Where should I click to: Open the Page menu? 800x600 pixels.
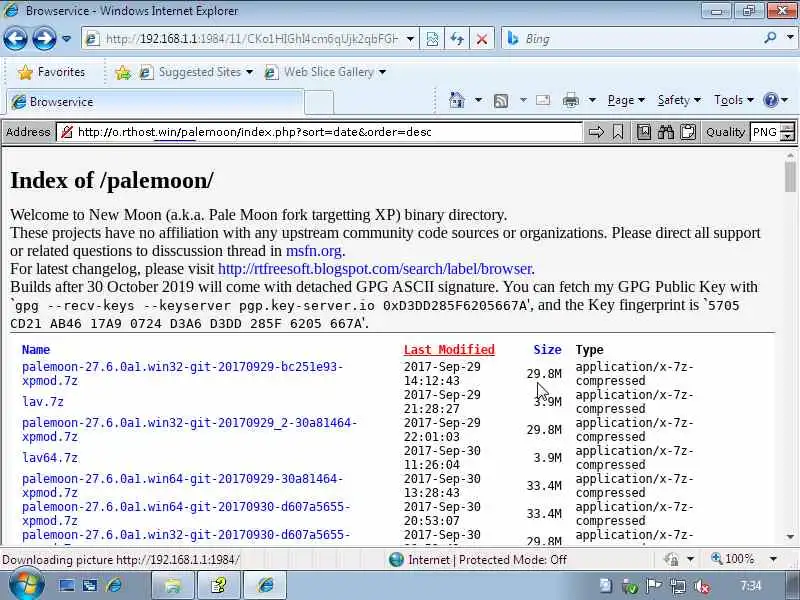coord(626,100)
